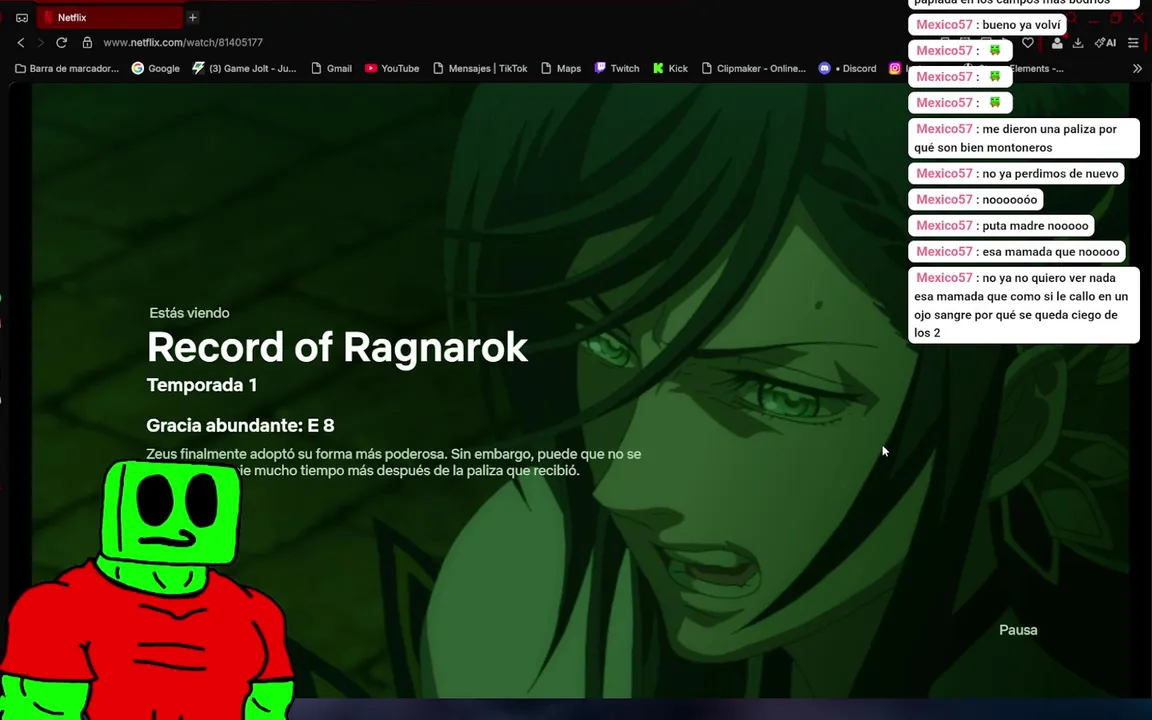Click the Record of Ragnarok title
The width and height of the screenshot is (1152, 720).
tap(337, 348)
